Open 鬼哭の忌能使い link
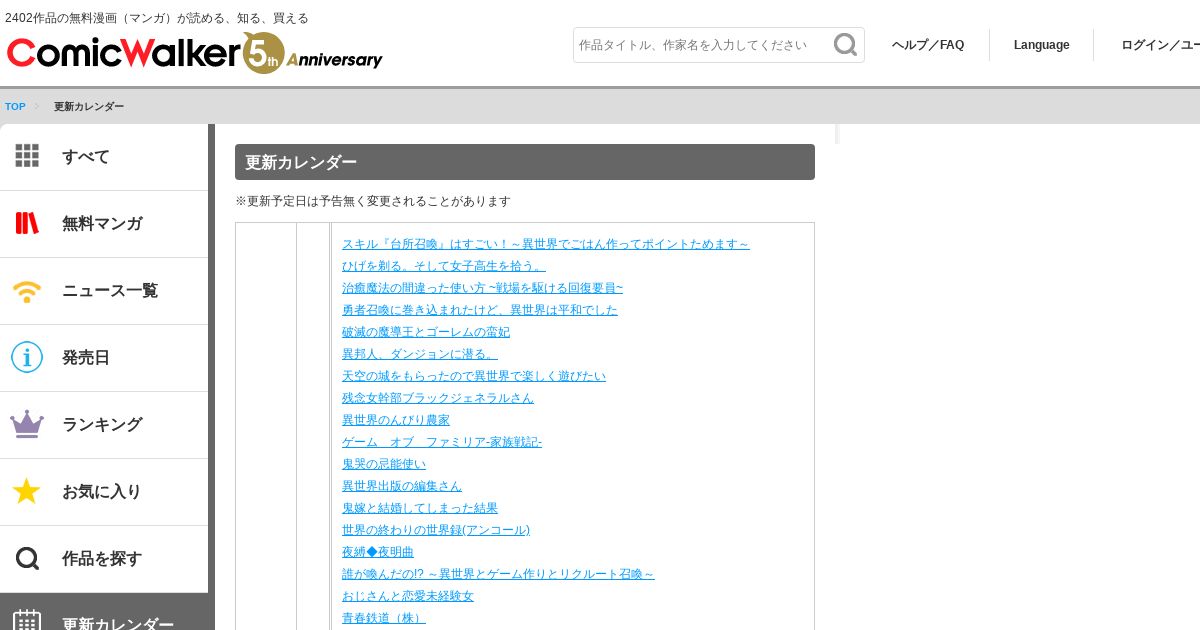Image resolution: width=1200 pixels, height=630 pixels. [x=384, y=464]
